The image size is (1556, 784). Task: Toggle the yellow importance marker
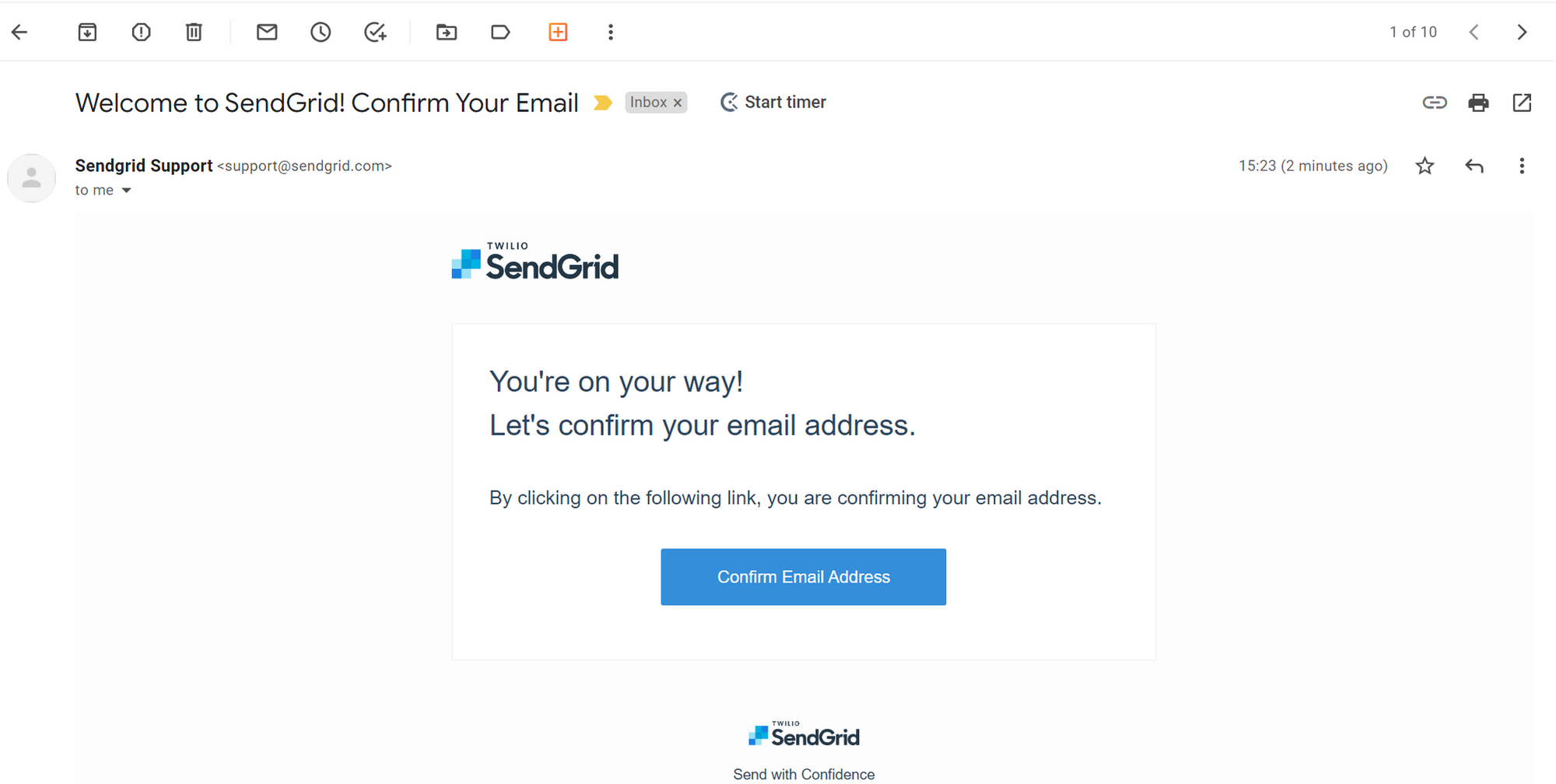click(602, 103)
